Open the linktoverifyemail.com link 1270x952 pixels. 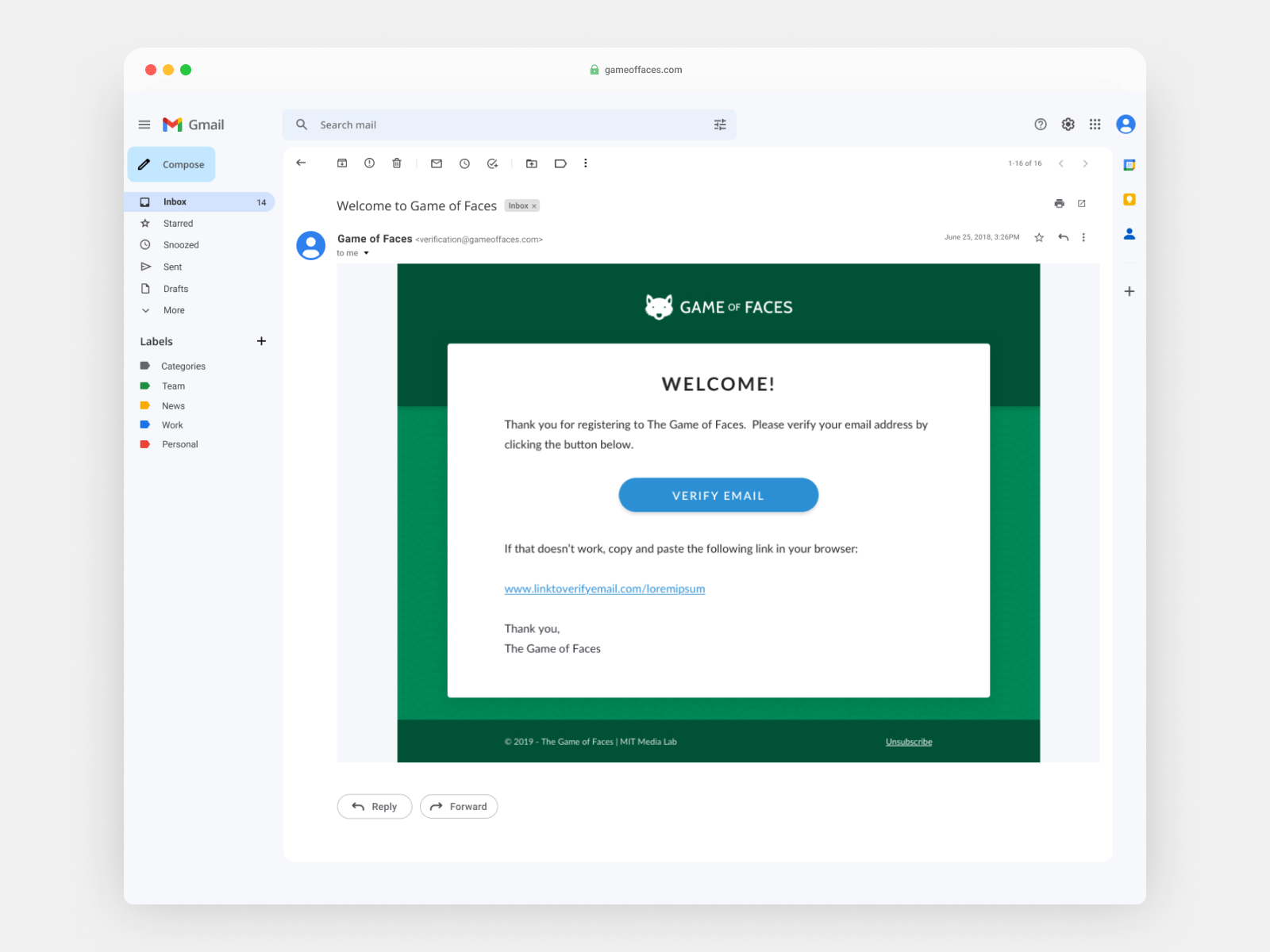pyautogui.click(x=605, y=589)
